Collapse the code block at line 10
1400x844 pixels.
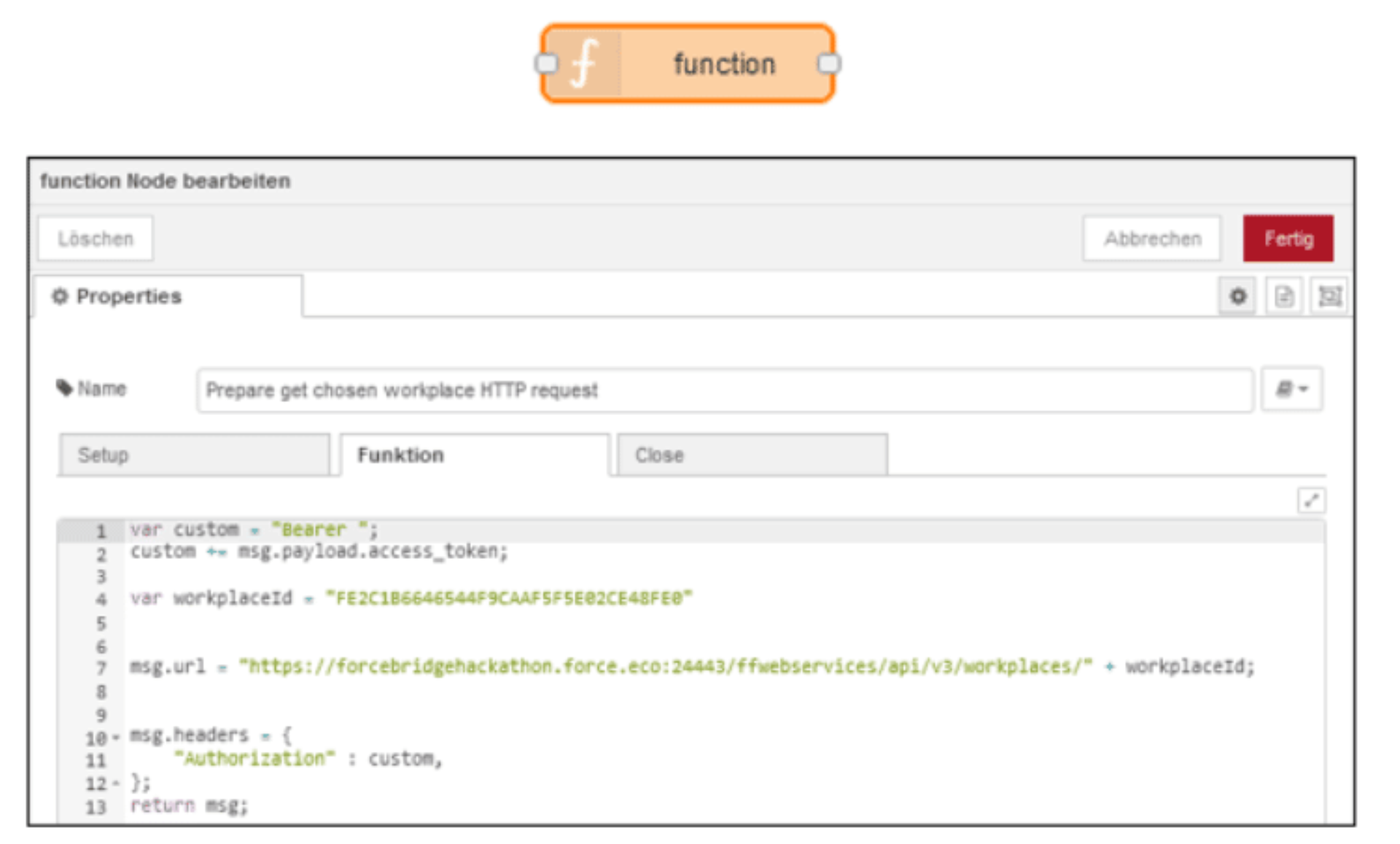[x=117, y=735]
